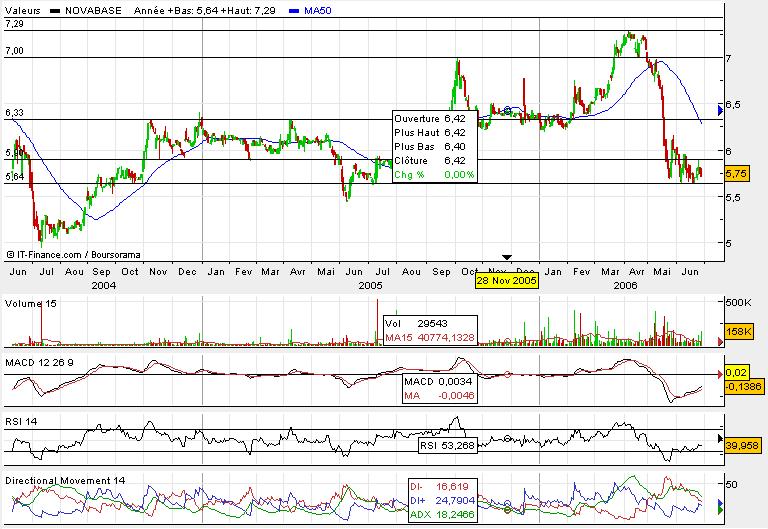
Task: Click the MACD 12 26 9 panel title
Action: (39, 362)
